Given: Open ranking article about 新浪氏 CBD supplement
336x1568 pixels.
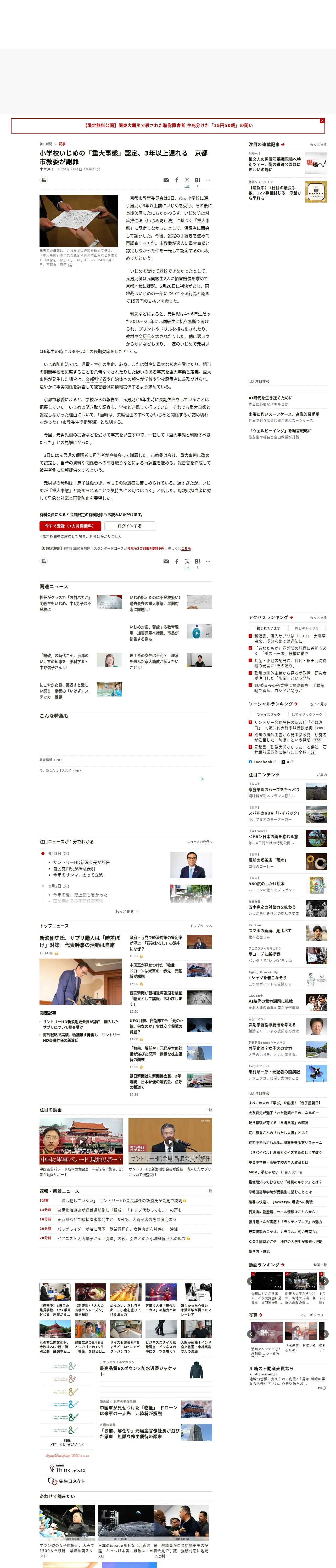Looking at the screenshot, I should click(x=290, y=638).
